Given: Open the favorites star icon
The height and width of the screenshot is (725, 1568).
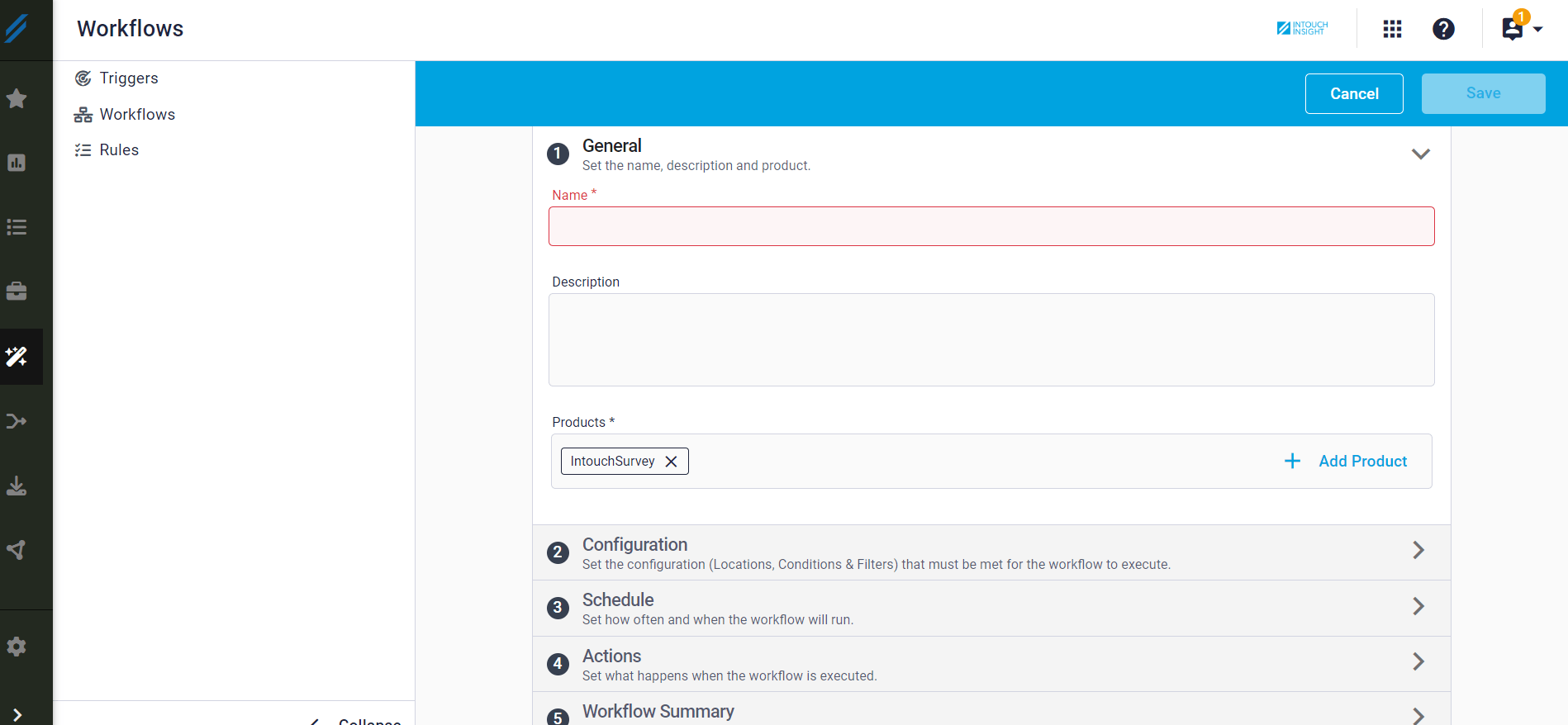Looking at the screenshot, I should tap(17, 99).
